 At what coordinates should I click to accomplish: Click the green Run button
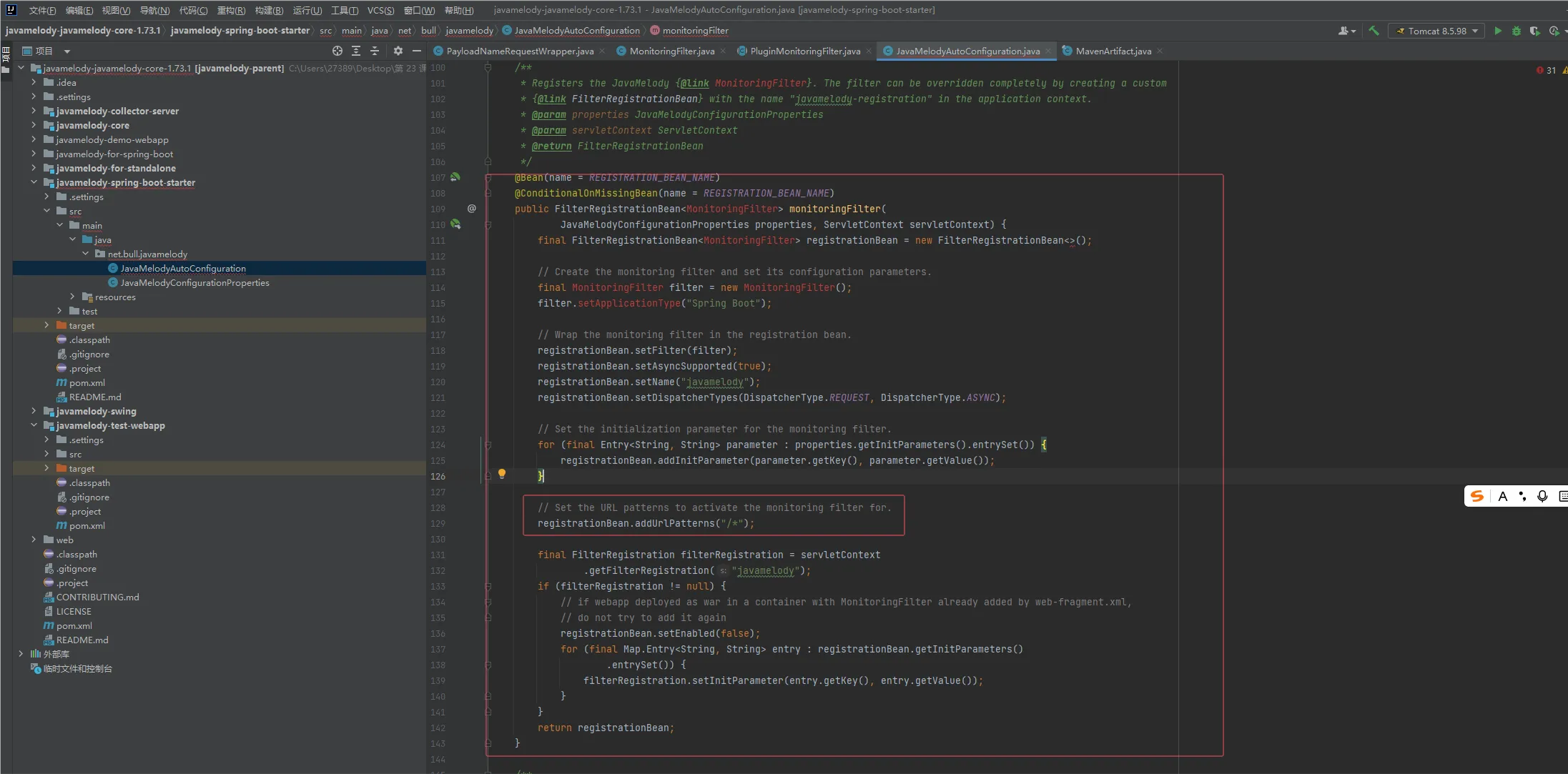tap(1498, 31)
